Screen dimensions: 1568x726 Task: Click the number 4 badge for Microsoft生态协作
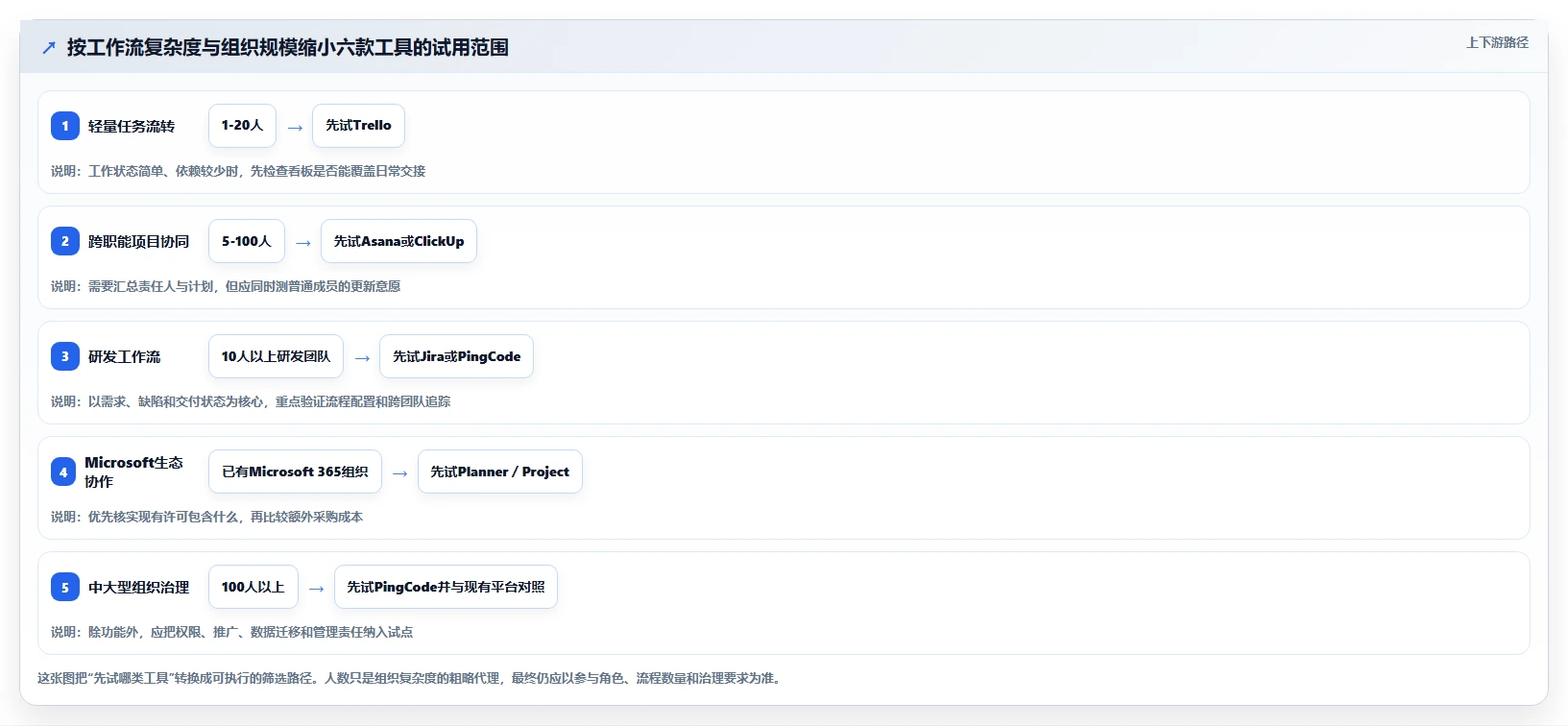[63, 472]
